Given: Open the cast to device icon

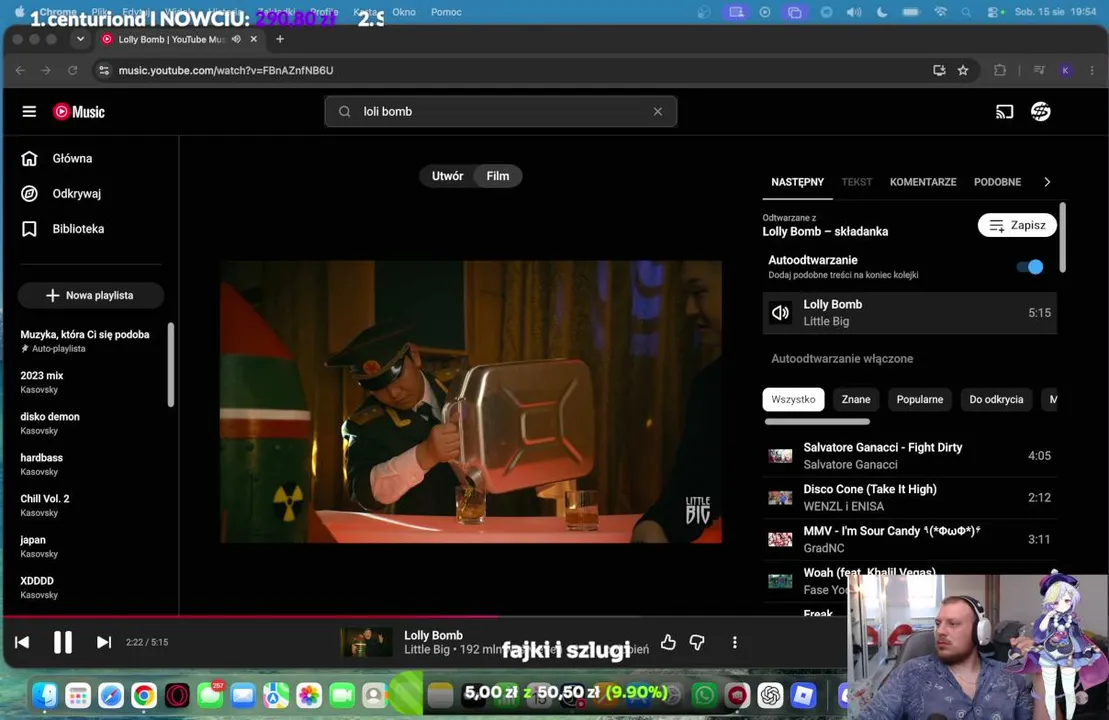Looking at the screenshot, I should 1004,112.
